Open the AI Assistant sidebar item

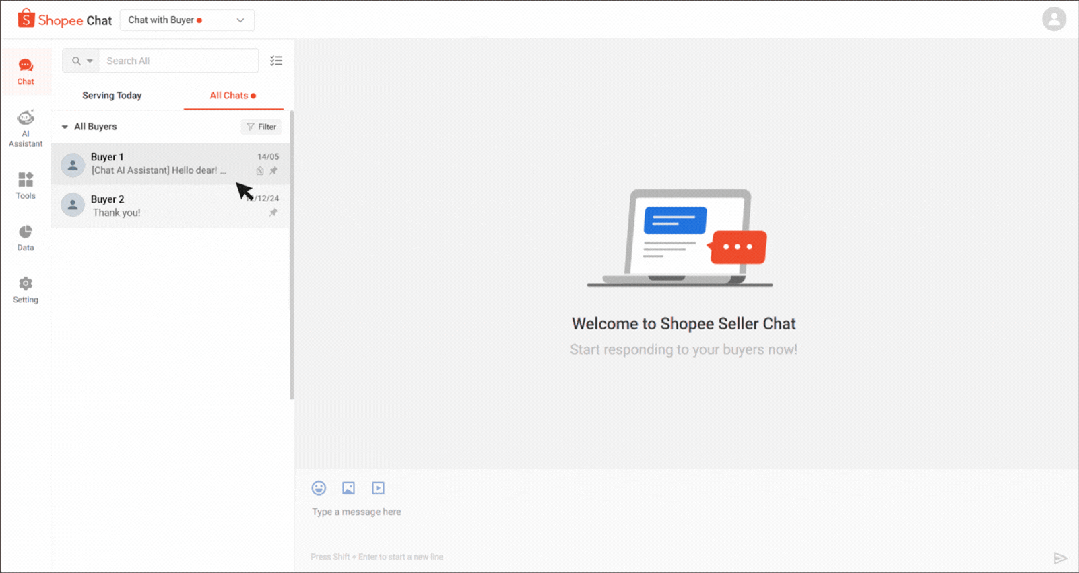pyautogui.click(x=25, y=129)
